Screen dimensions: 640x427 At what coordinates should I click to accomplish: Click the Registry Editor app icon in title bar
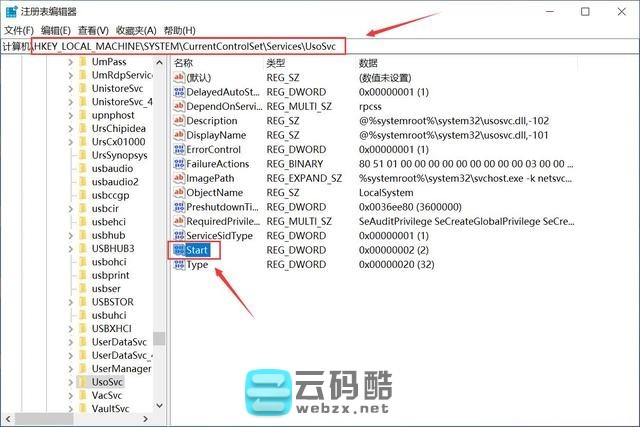point(11,11)
